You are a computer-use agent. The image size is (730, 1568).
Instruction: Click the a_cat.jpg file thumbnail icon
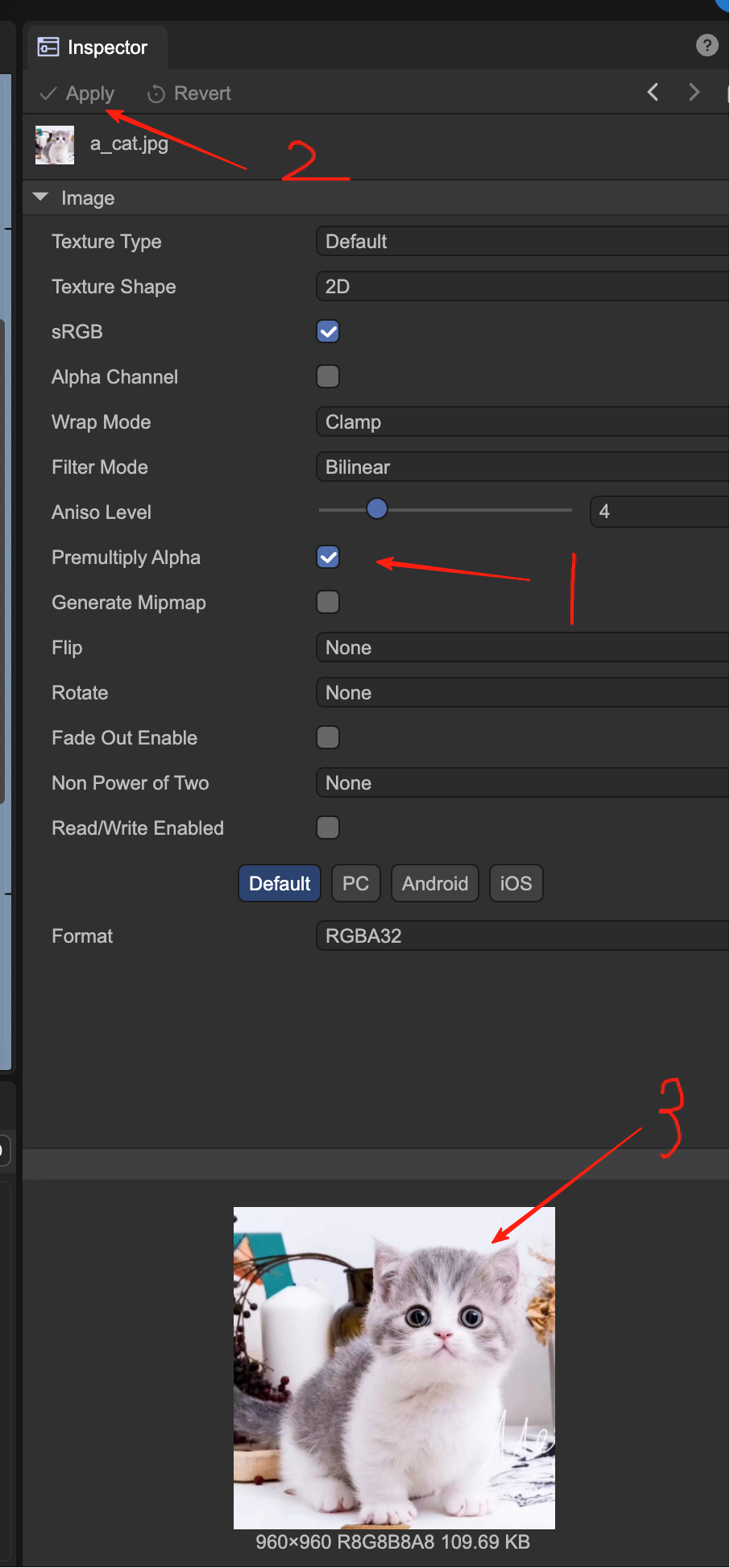tap(55, 145)
